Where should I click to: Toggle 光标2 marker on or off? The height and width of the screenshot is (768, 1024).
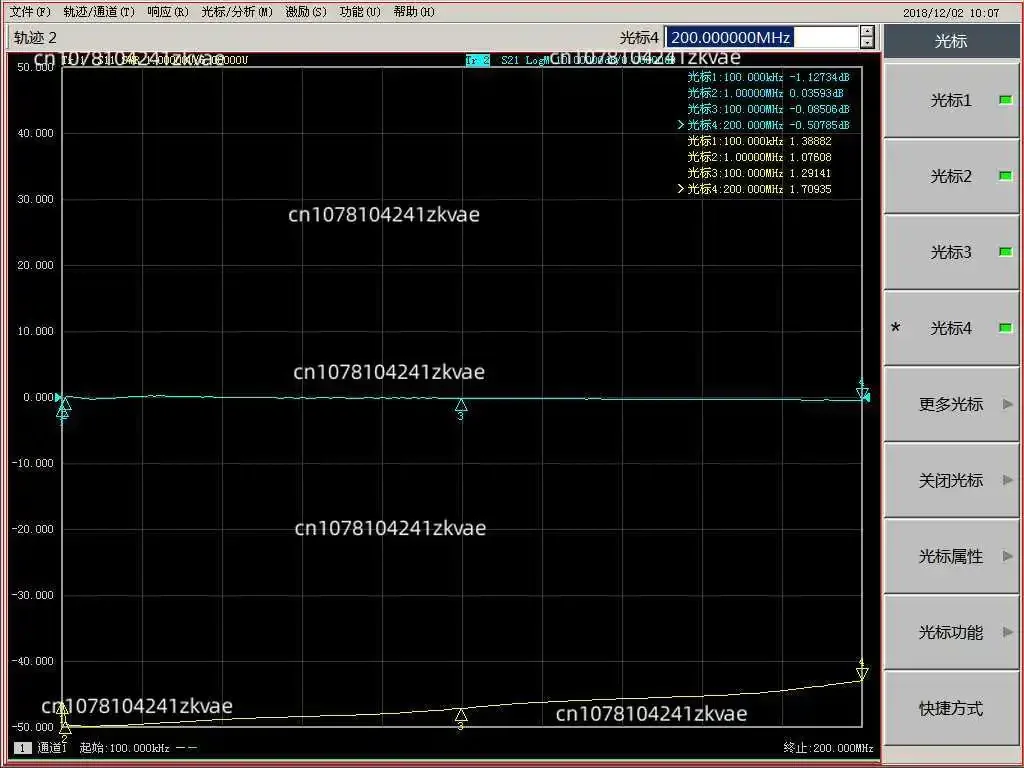[950, 176]
